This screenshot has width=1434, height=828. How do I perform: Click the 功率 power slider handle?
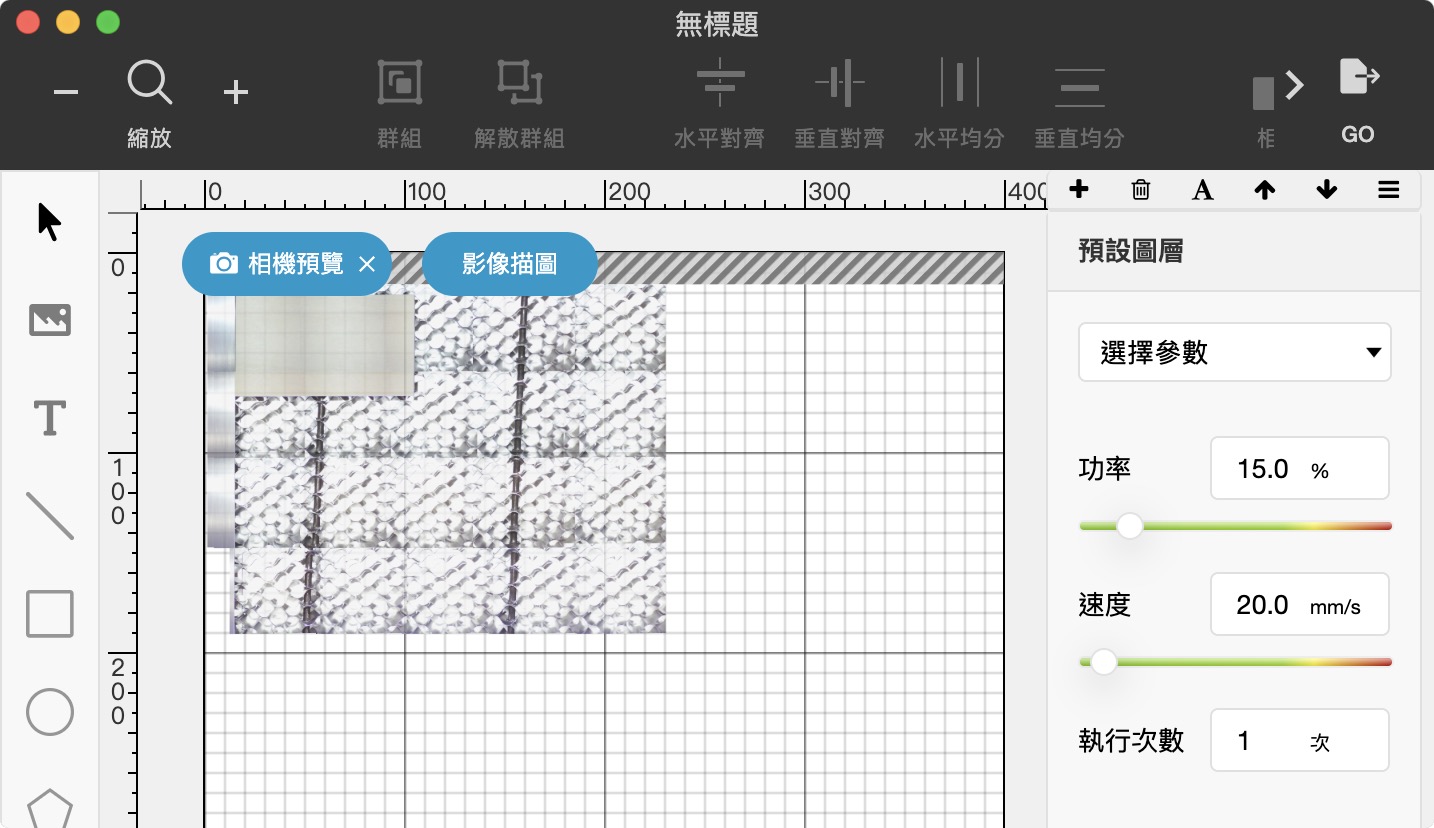[1129, 526]
